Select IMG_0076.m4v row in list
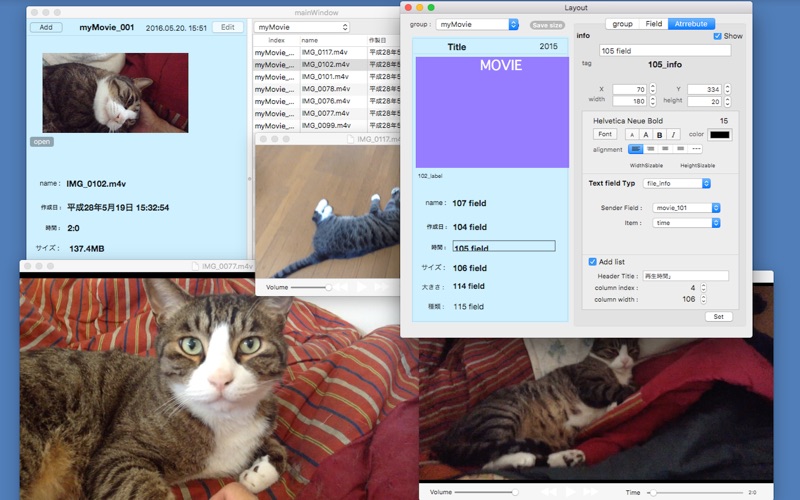The image size is (800, 500). (x=327, y=101)
